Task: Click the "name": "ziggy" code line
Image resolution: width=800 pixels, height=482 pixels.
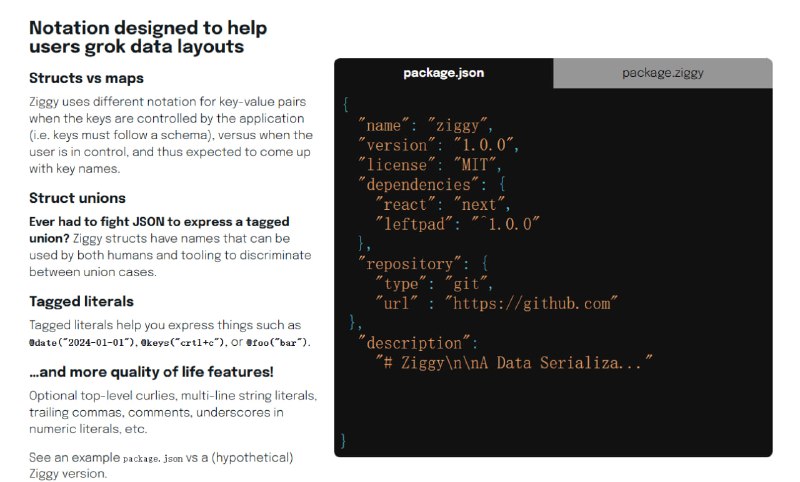Action: click(x=426, y=125)
